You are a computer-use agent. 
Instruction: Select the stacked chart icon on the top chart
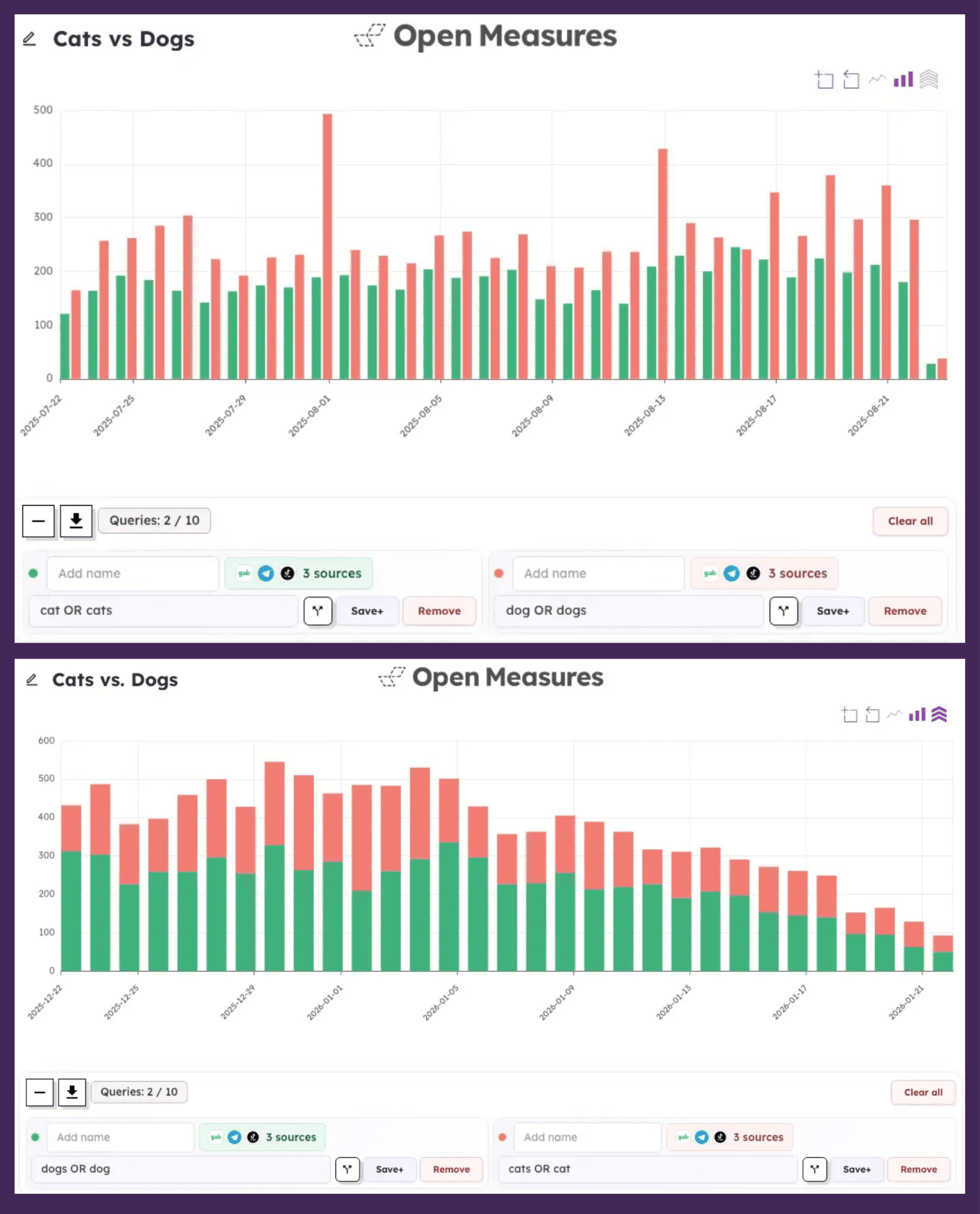(x=928, y=80)
